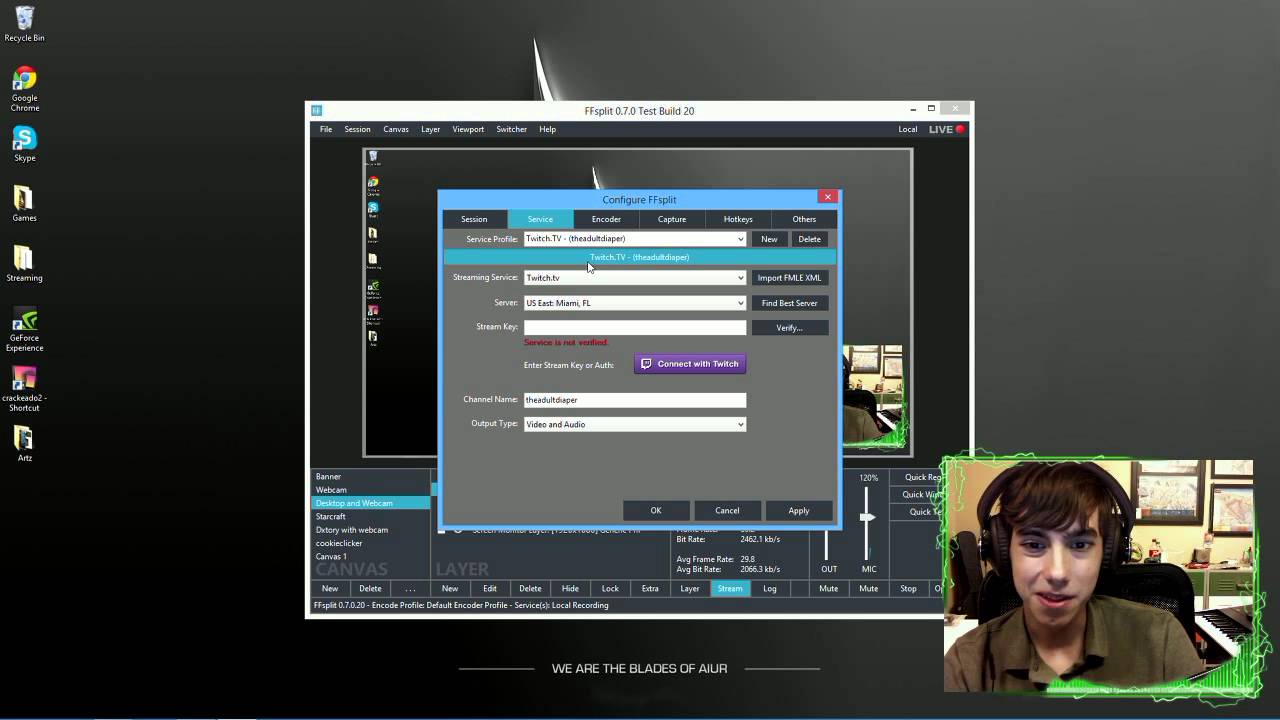Image resolution: width=1280 pixels, height=720 pixels.
Task: Mute the MIC audio channel
Action: (x=868, y=588)
